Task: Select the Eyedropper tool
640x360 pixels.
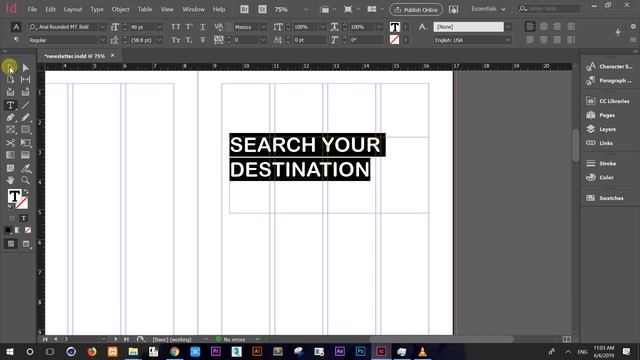Action: click(x=25, y=168)
